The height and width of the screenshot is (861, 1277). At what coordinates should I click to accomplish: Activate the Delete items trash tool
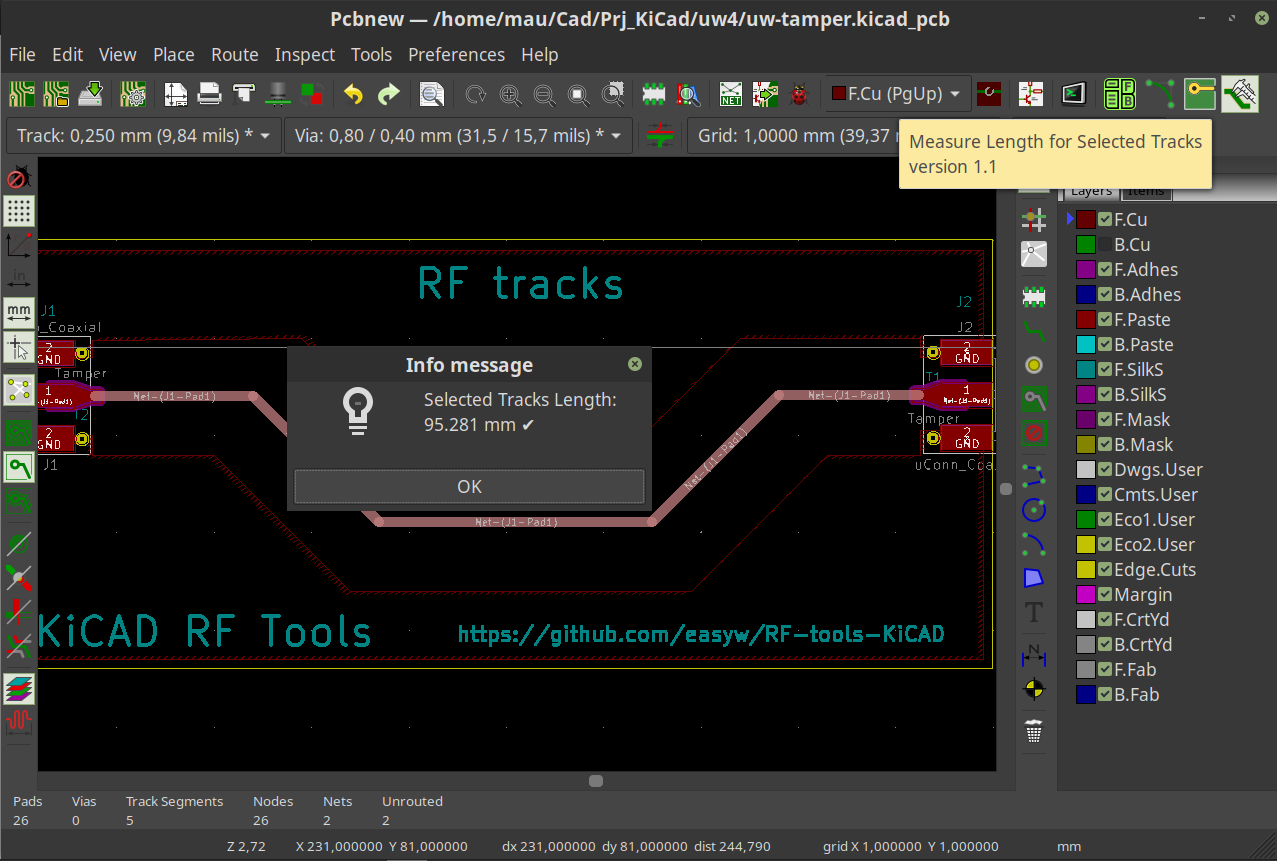click(x=1033, y=732)
